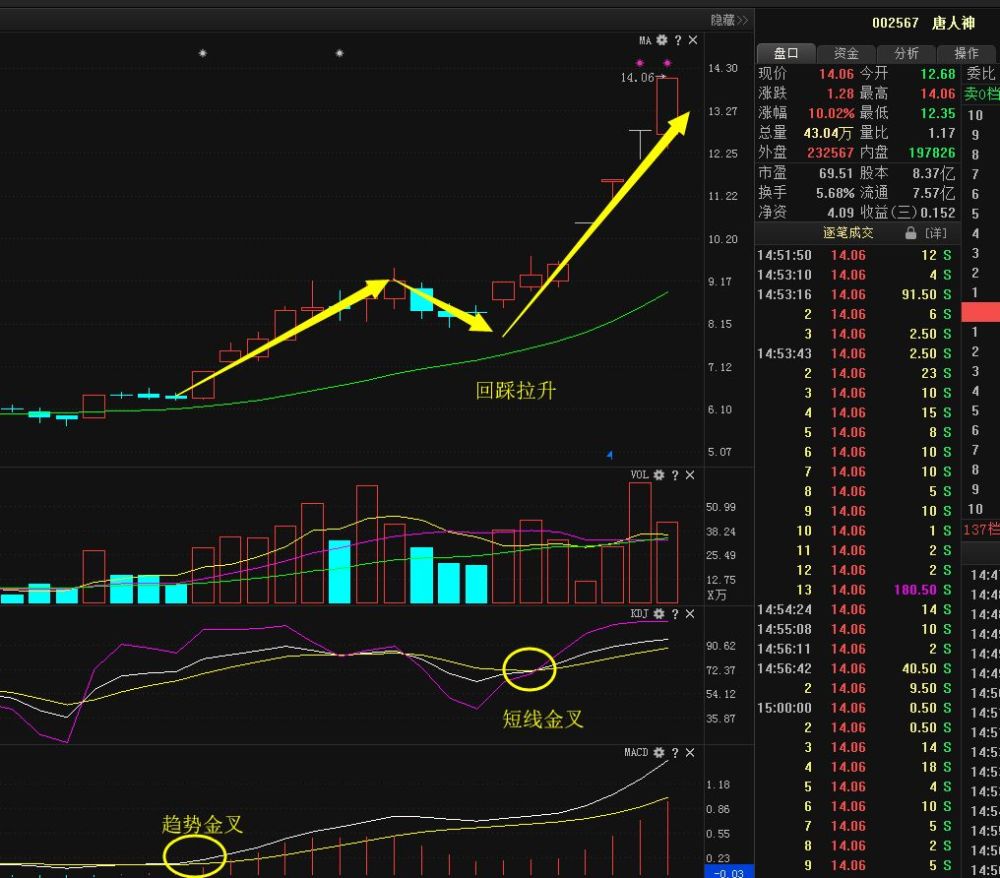Click the MA indicator label
Viewport: 1000px width, 878px height.
(645, 40)
